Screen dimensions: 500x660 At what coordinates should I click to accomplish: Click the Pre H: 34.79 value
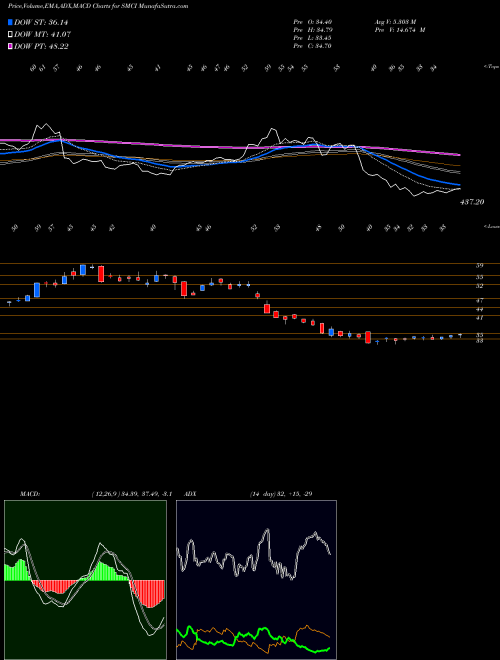313,30
